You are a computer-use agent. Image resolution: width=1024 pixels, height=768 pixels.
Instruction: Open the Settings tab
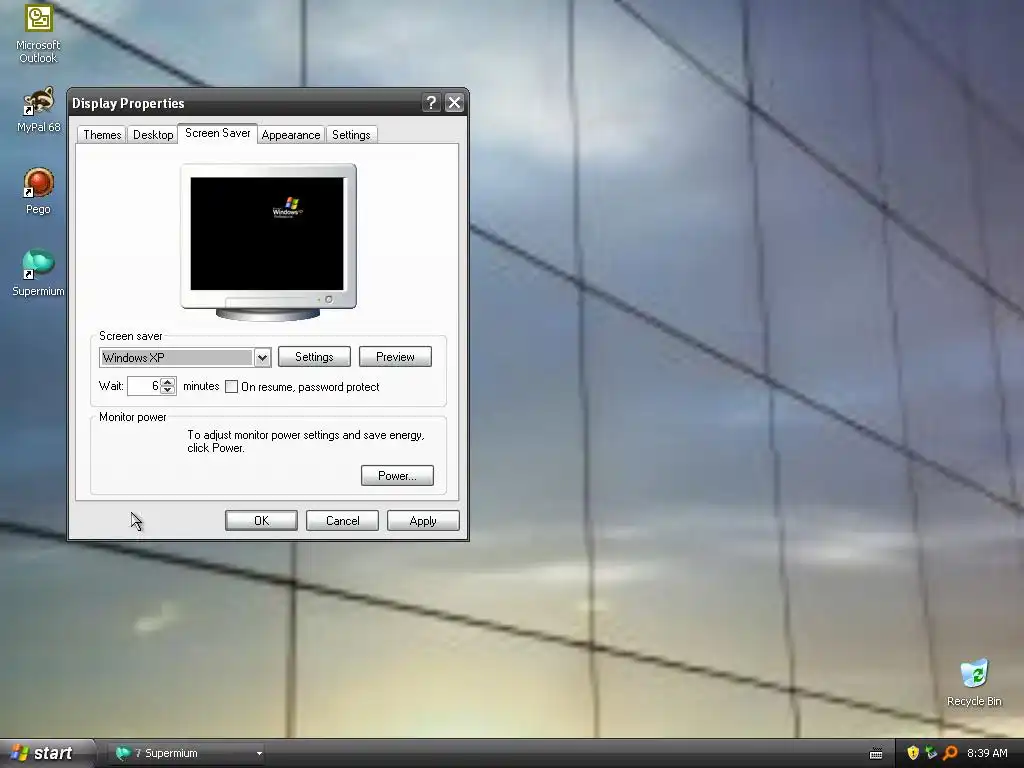tap(351, 135)
